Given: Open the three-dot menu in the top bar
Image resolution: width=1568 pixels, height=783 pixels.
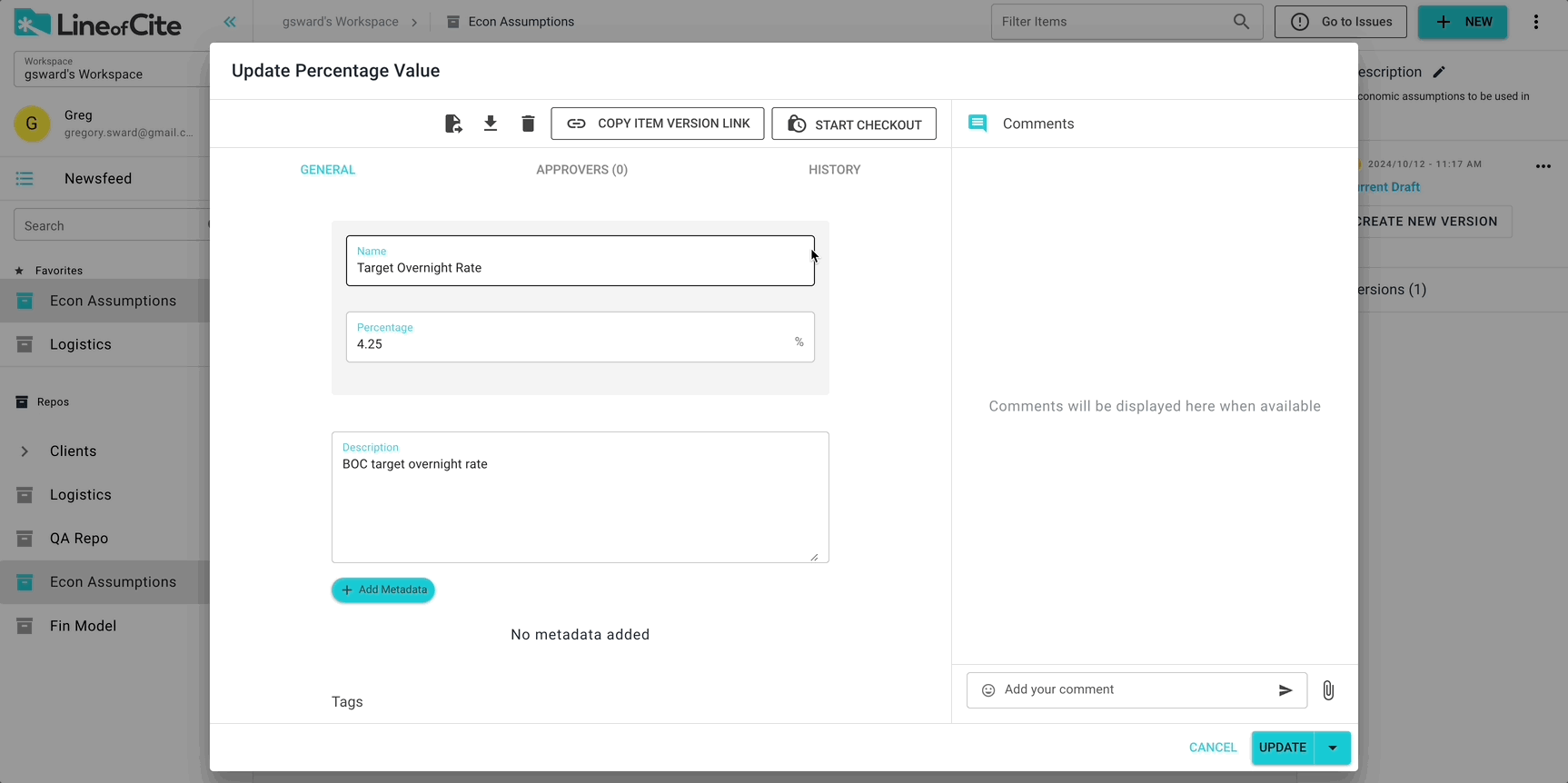Looking at the screenshot, I should click(x=1536, y=22).
